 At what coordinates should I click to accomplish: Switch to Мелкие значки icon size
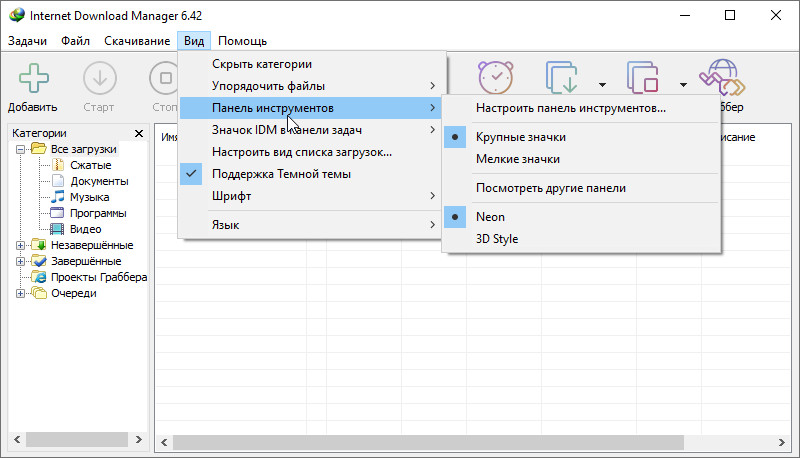point(517,159)
